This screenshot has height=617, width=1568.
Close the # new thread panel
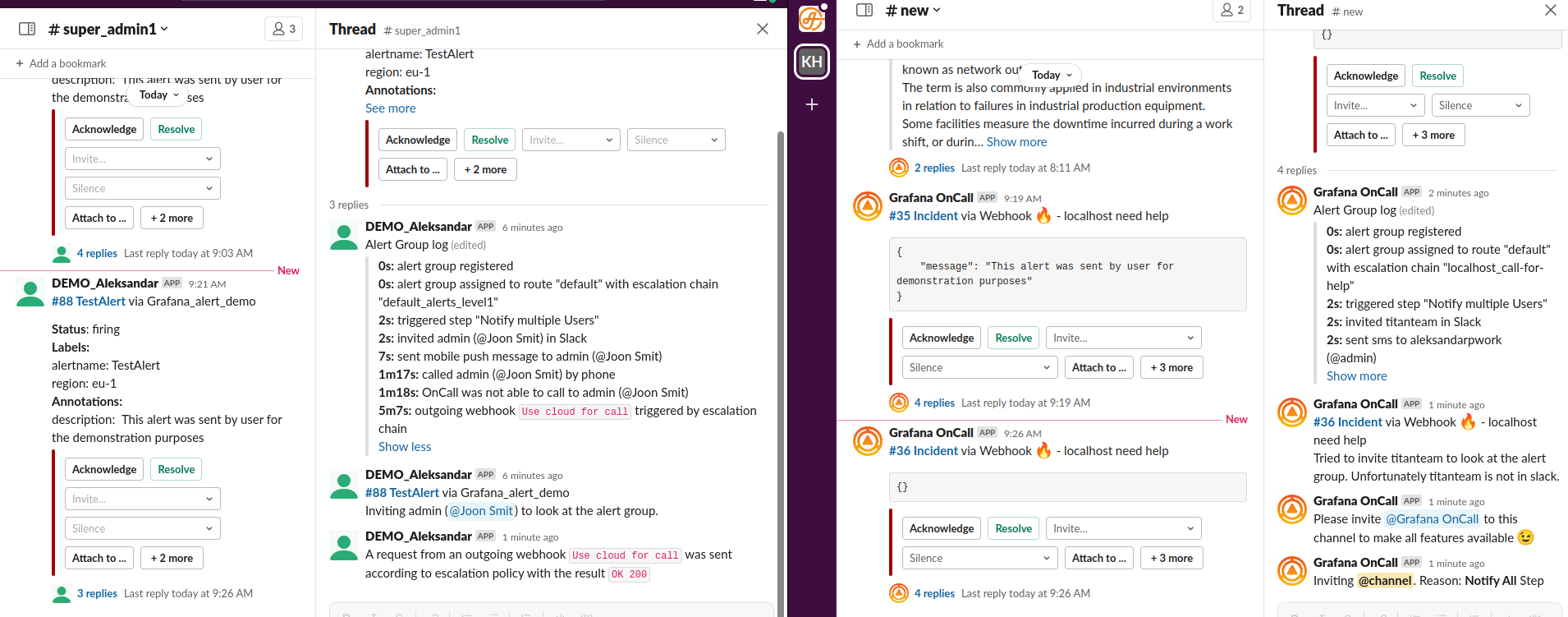(1551, 10)
